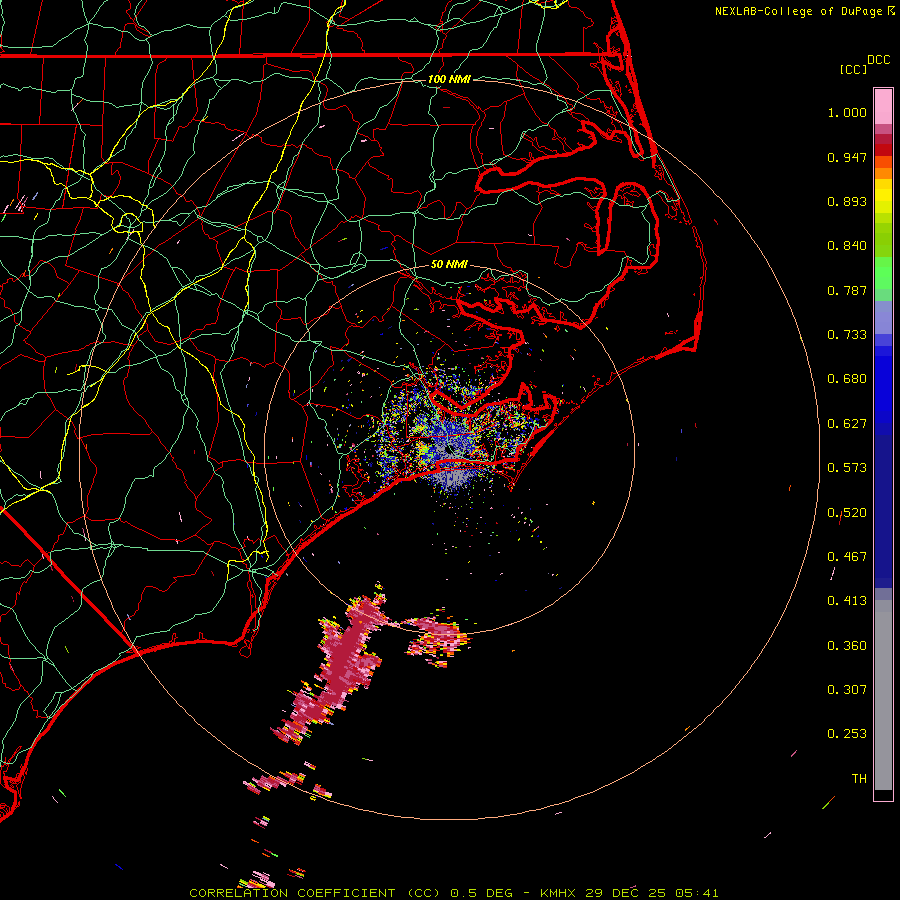This screenshot has width=900, height=900.
Task: Click the 0.733 value on the color scale
Action: click(x=847, y=335)
